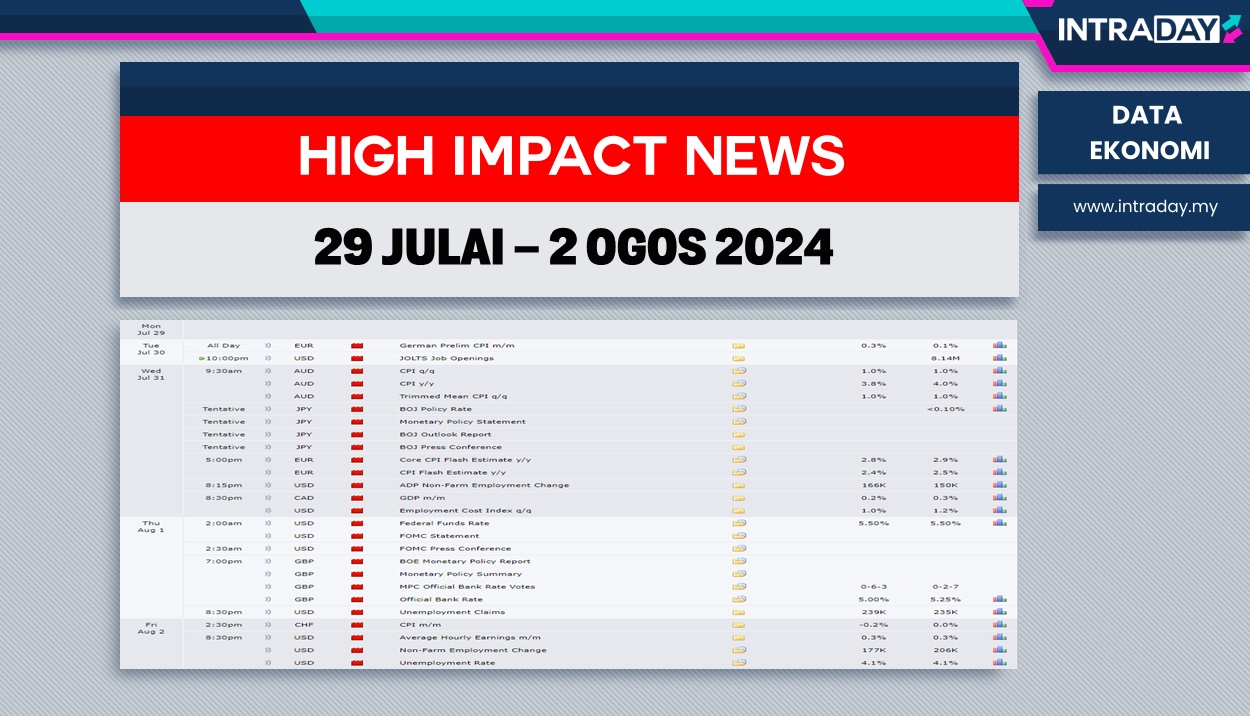Open the folder icon for German Prelim CPI m/m
The width and height of the screenshot is (1250, 716).
click(738, 345)
